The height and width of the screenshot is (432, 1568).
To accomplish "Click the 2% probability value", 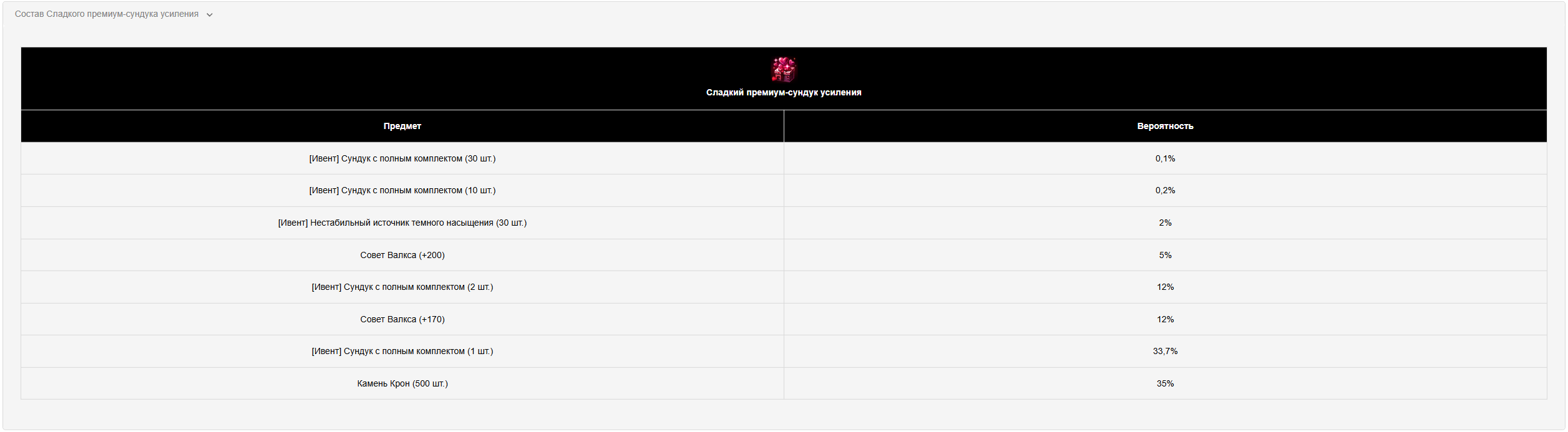I will (1165, 223).
